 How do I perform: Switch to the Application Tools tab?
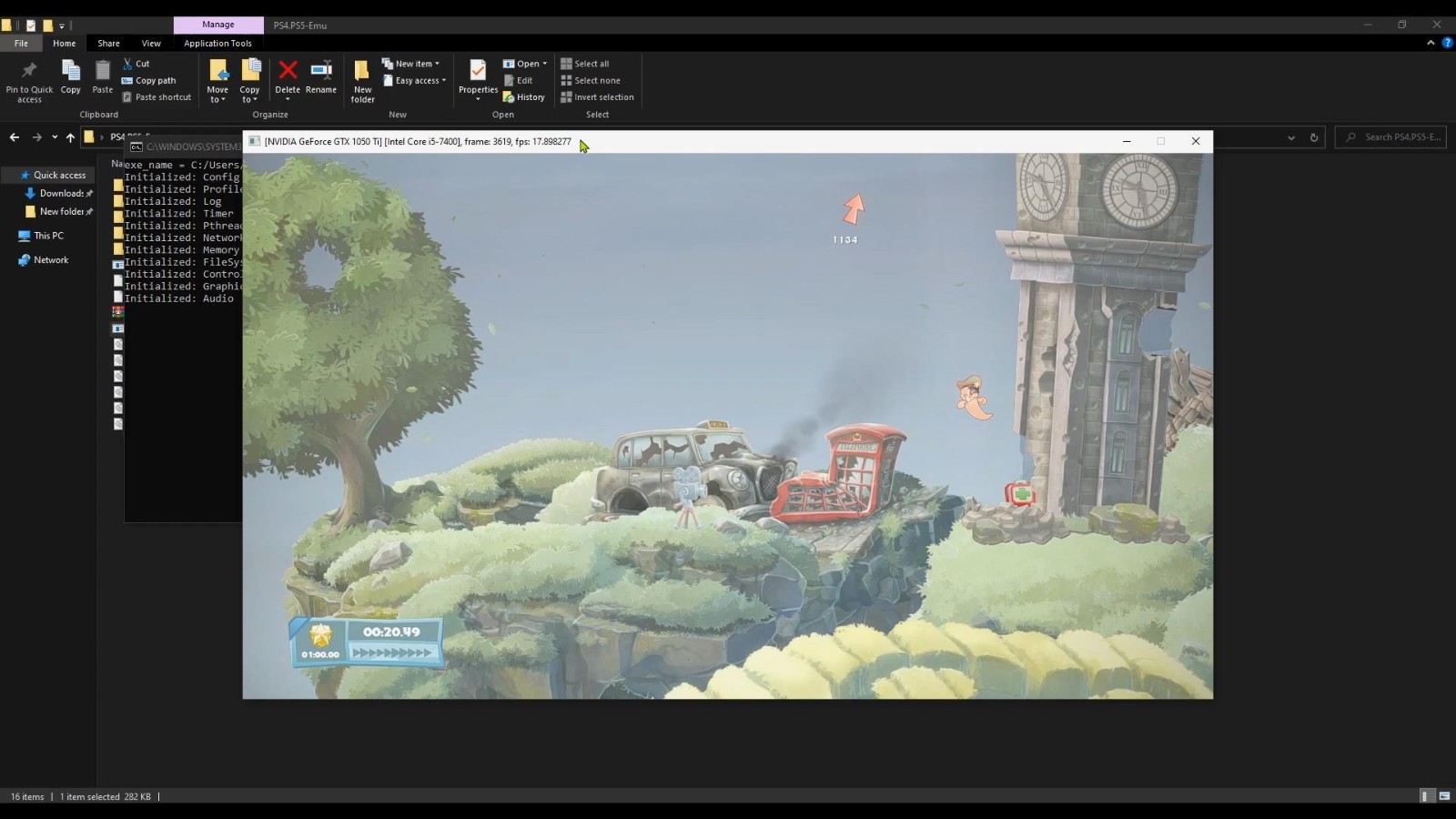(x=217, y=44)
